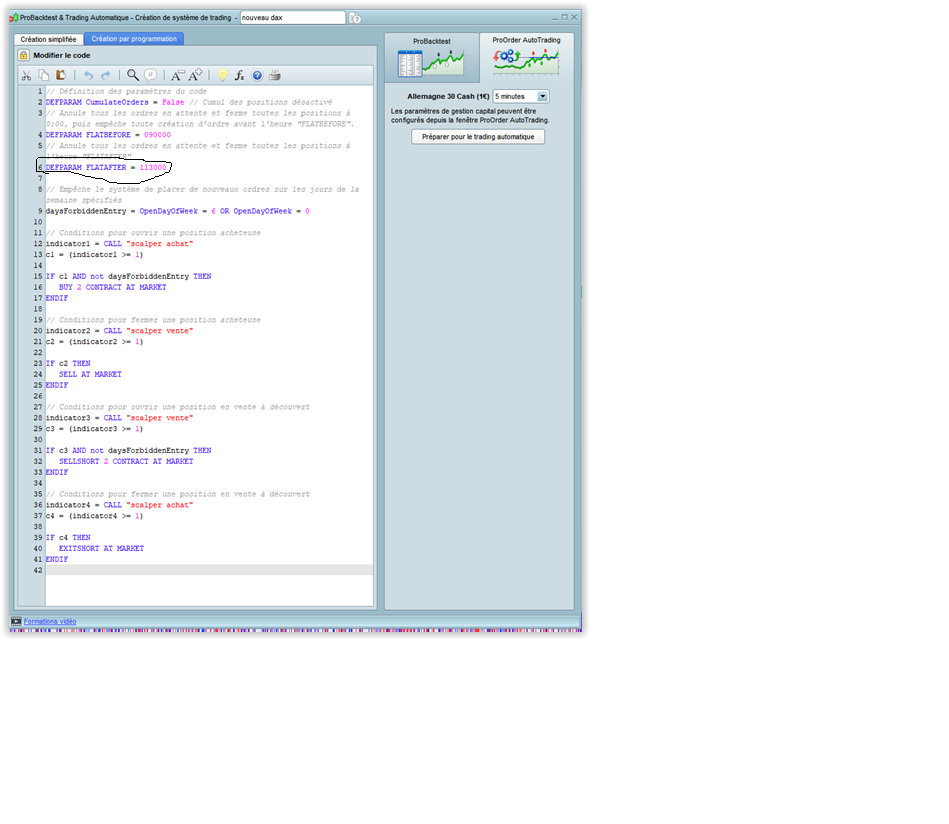Click the document help icon beside name field
Image resolution: width=949 pixels, height=824 pixels.
tap(355, 18)
